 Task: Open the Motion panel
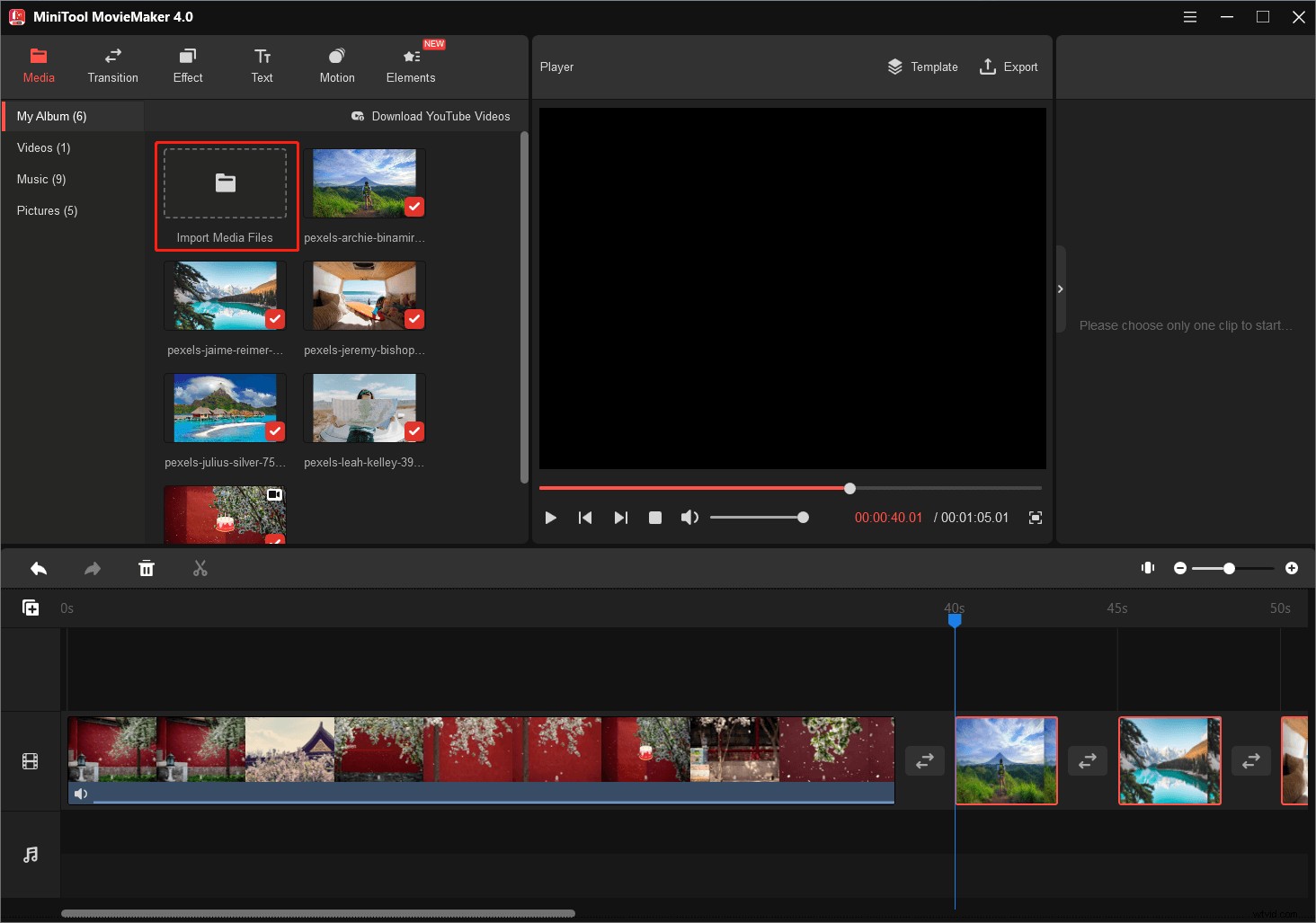[x=336, y=65]
